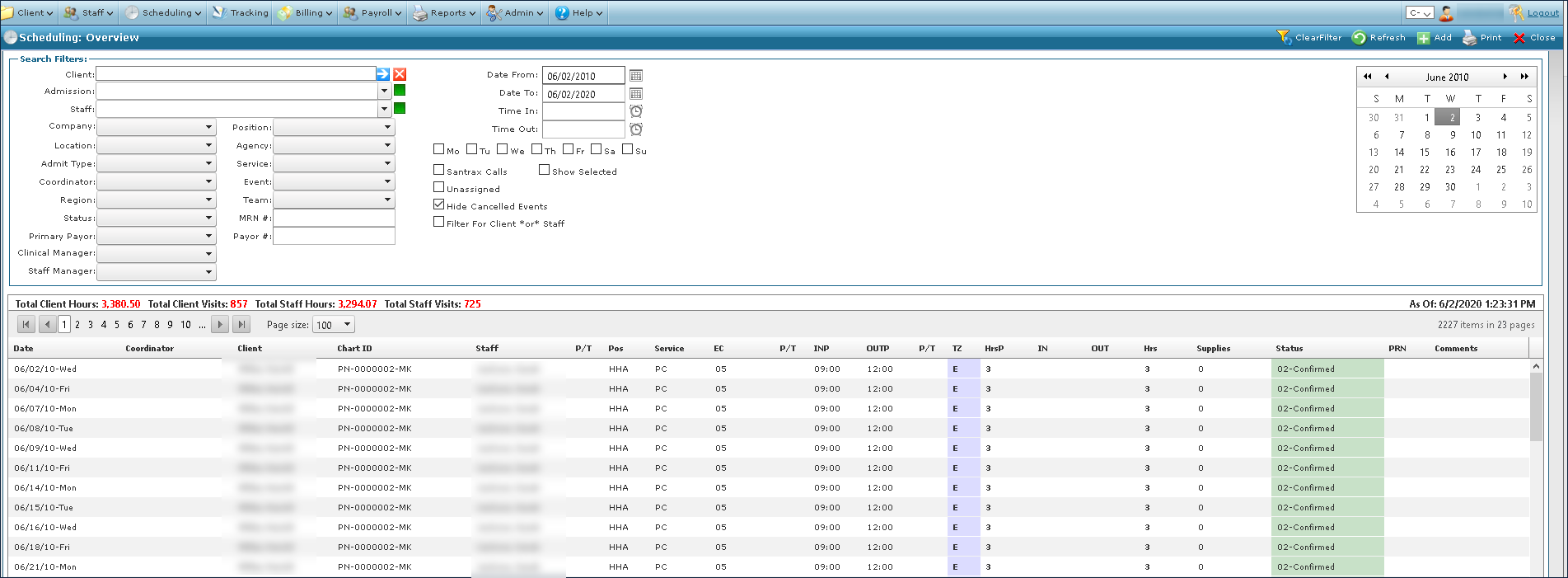Screen dimensions: 1568x578
Task: Open the Date From calendar picker icon
Action: click(x=636, y=76)
